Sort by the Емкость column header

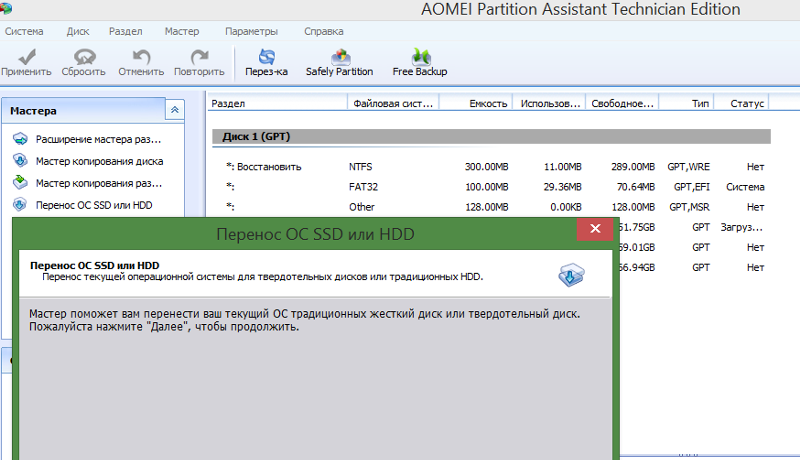(x=476, y=103)
